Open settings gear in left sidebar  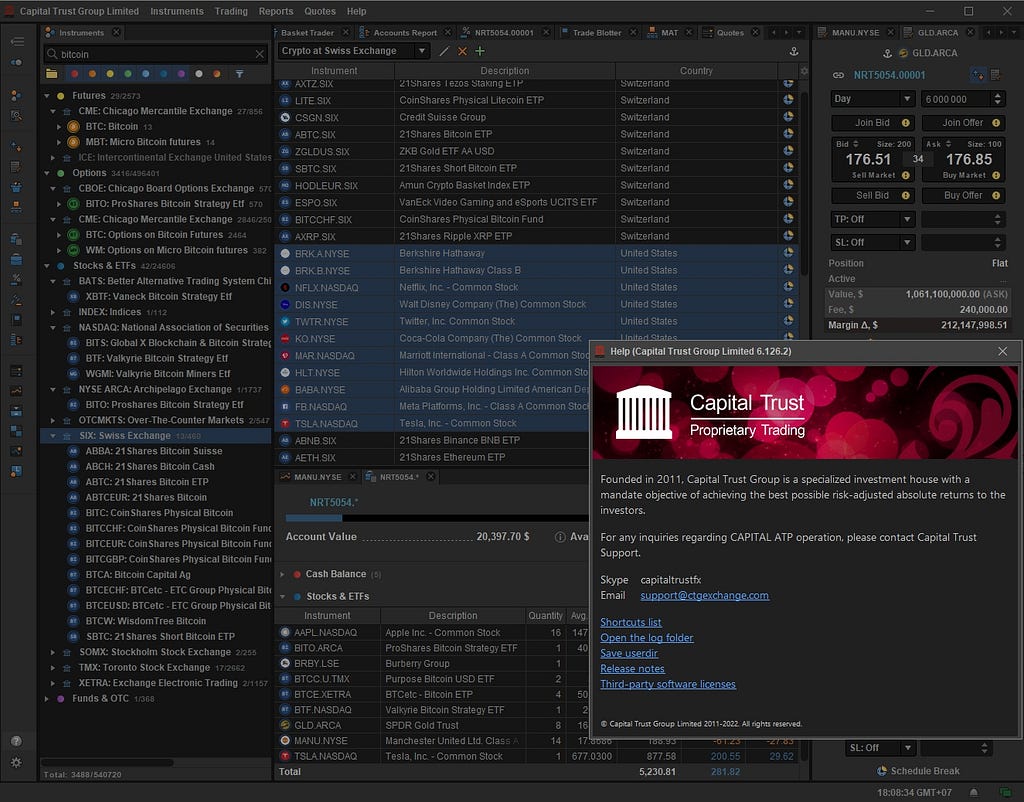pos(16,762)
